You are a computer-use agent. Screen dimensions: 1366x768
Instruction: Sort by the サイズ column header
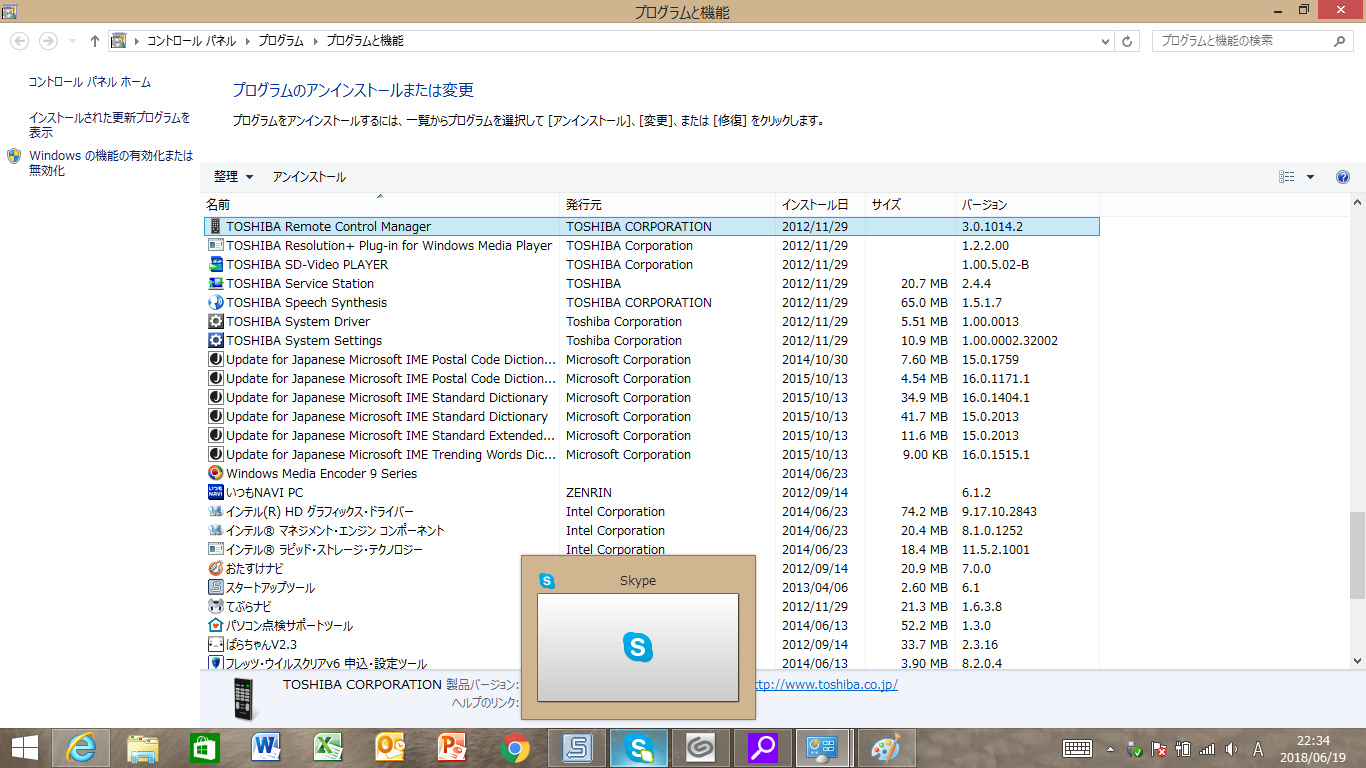pyautogui.click(x=909, y=205)
